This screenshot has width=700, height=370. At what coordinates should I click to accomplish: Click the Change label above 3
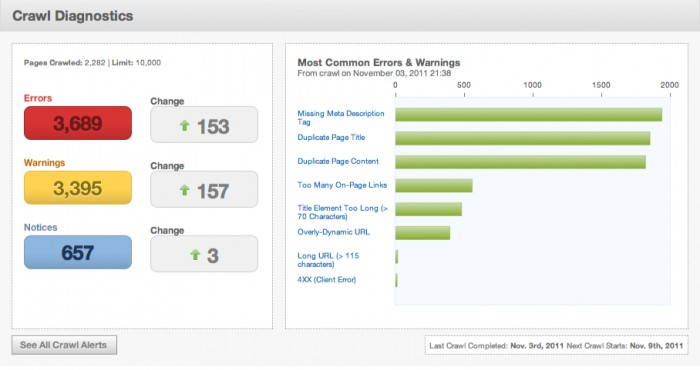pos(167,231)
